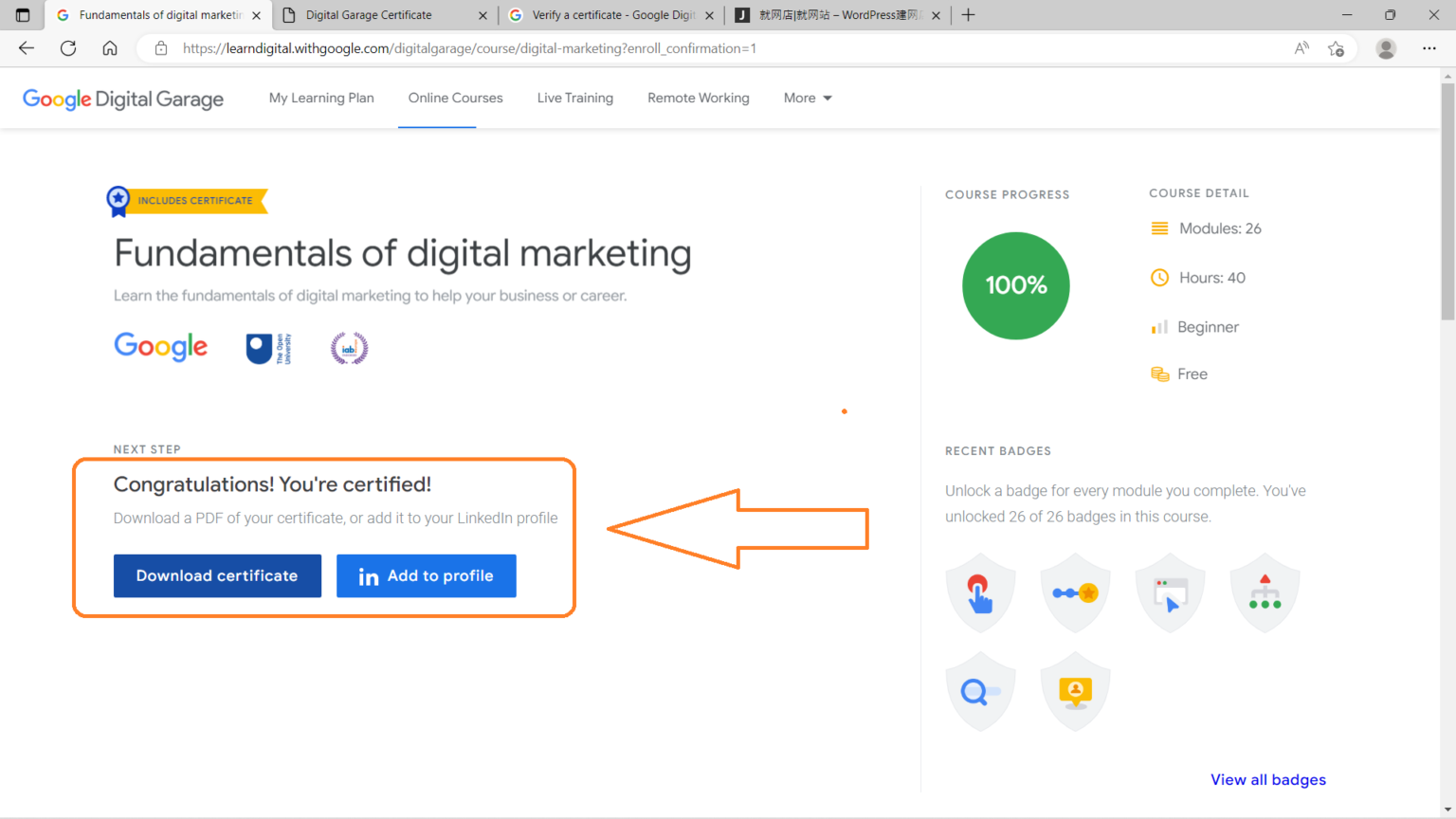Viewport: 1456px width, 819px height.
Task: Open the tab actions menu
Action: tap(23, 15)
